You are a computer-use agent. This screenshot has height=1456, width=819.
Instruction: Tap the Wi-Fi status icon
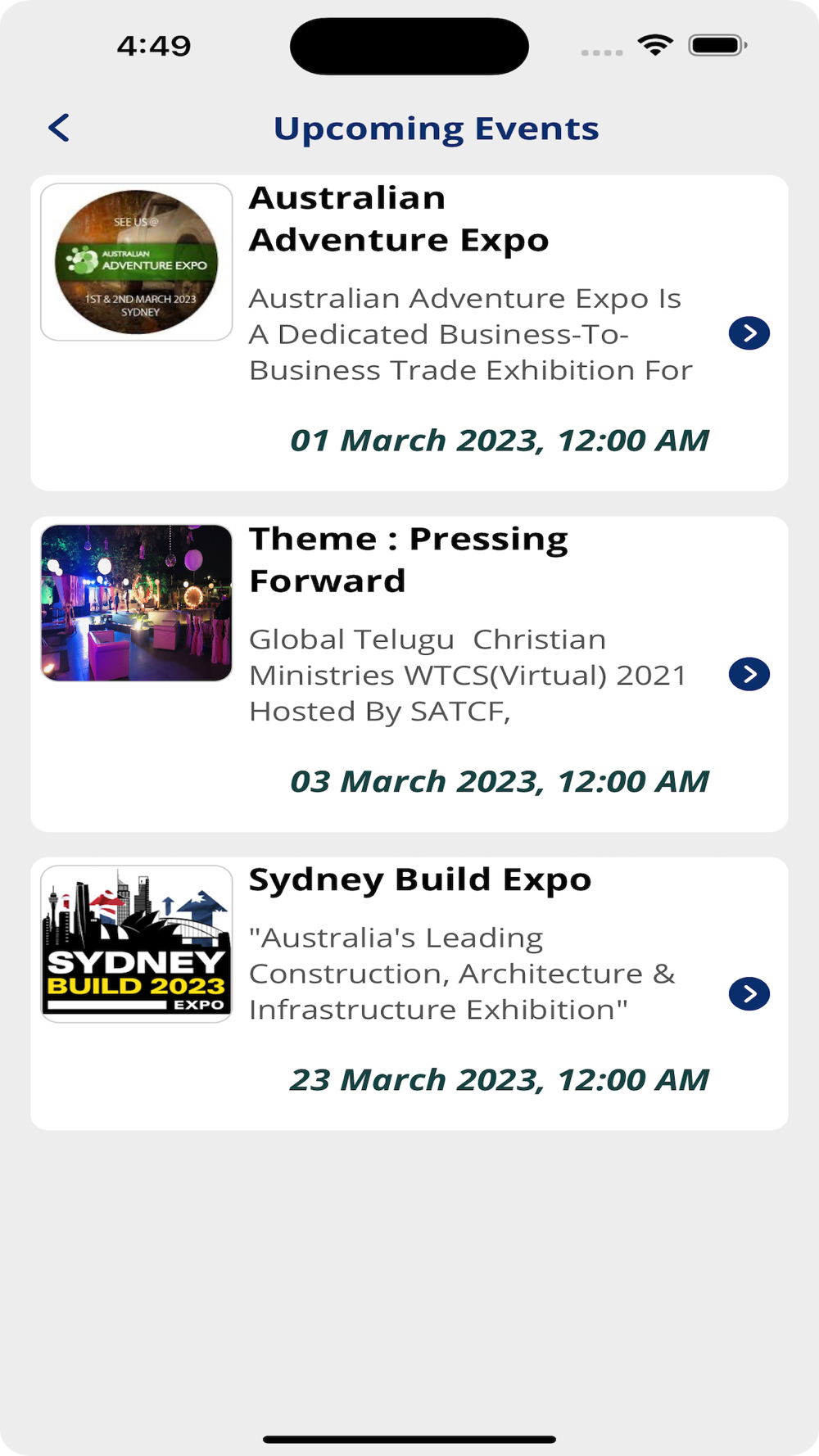654,45
